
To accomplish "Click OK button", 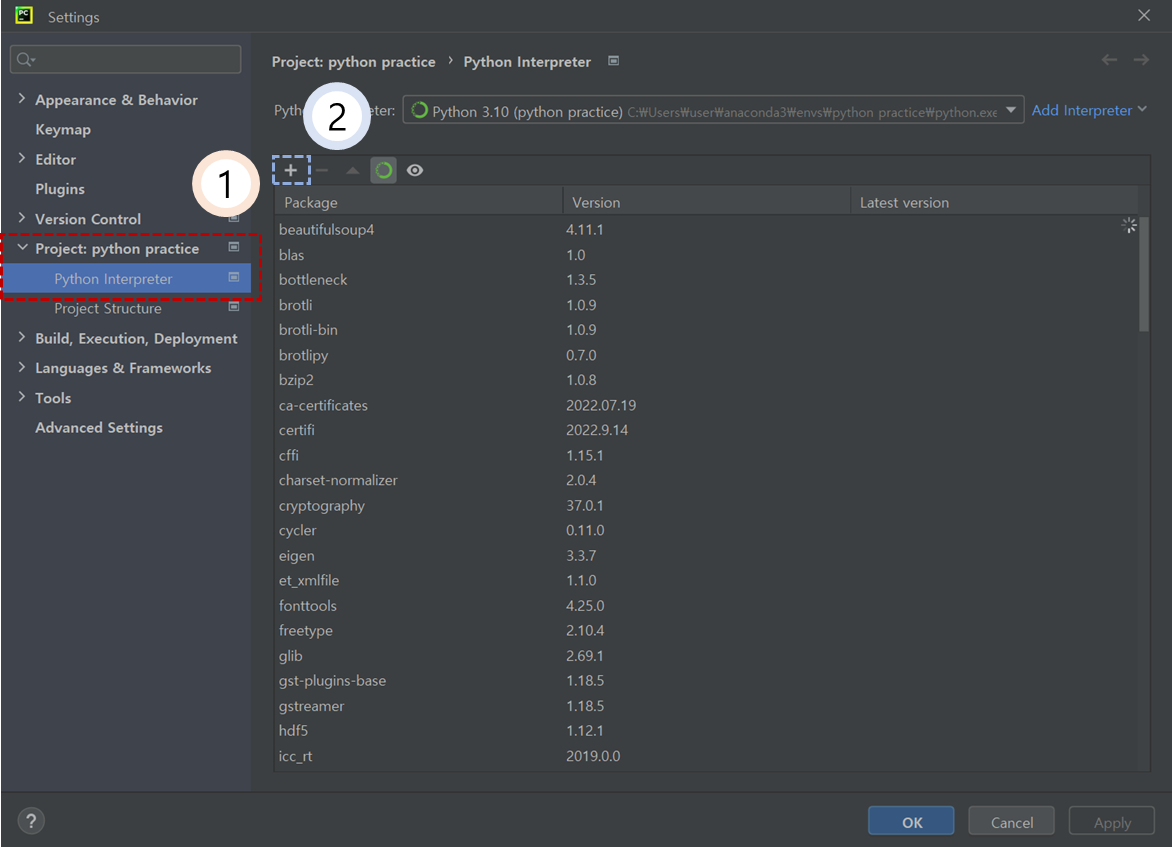I will point(911,822).
